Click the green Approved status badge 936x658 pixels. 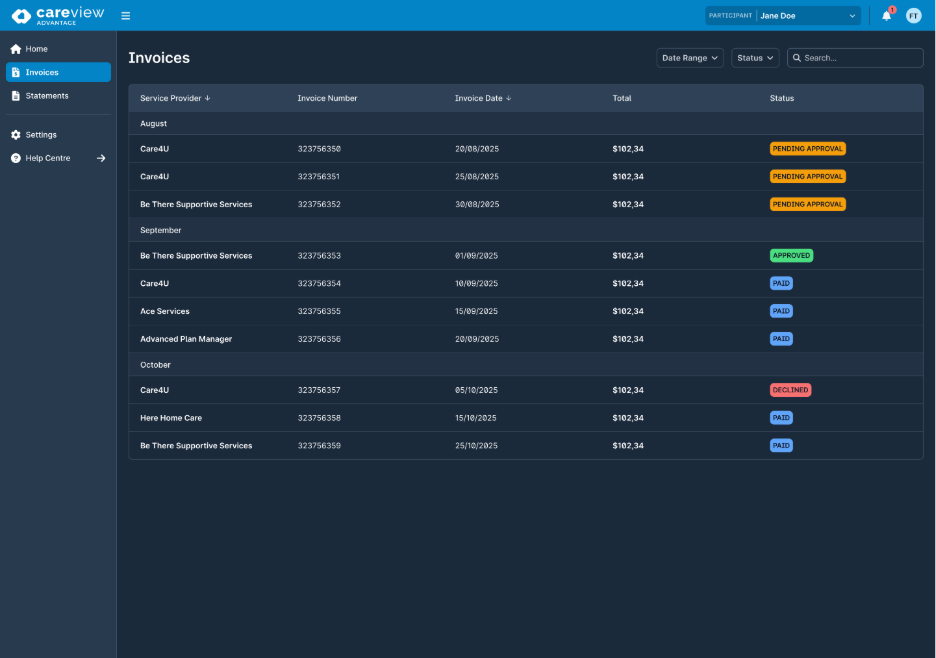pyautogui.click(x=791, y=256)
